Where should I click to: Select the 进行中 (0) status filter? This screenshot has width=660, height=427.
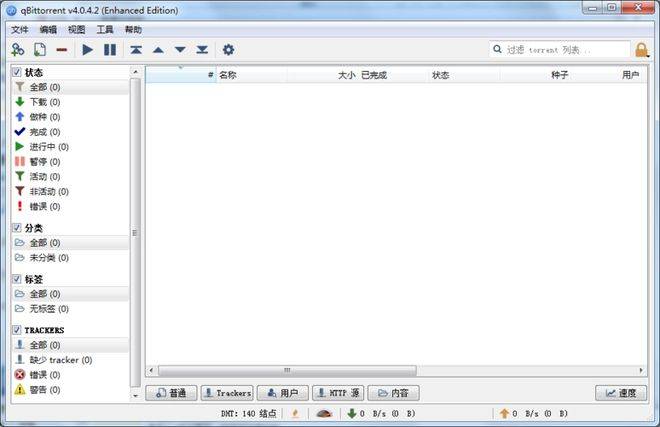(70, 147)
